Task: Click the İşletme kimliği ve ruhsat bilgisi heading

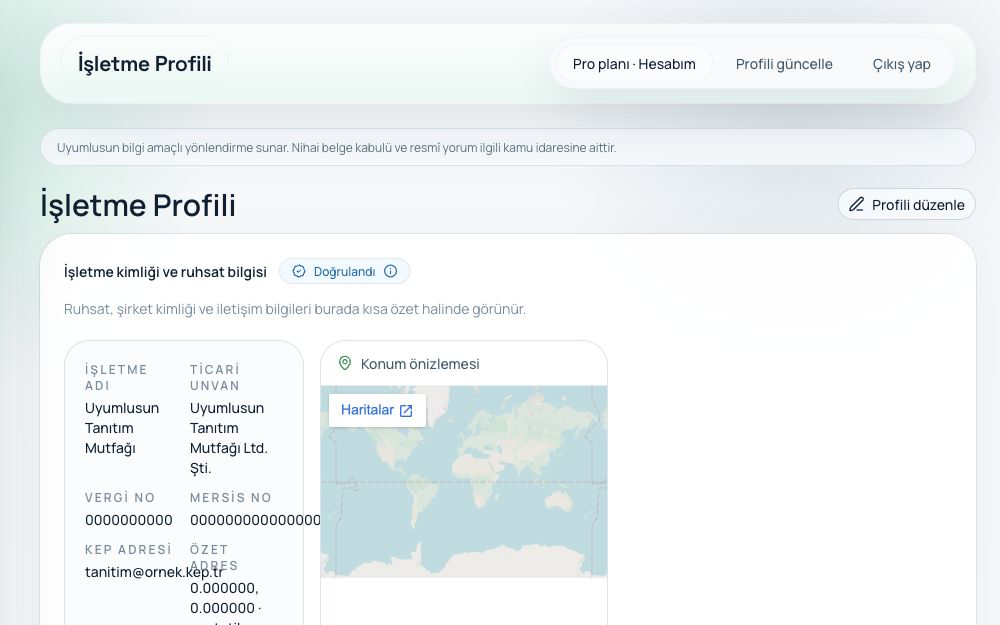Action: 165,272
